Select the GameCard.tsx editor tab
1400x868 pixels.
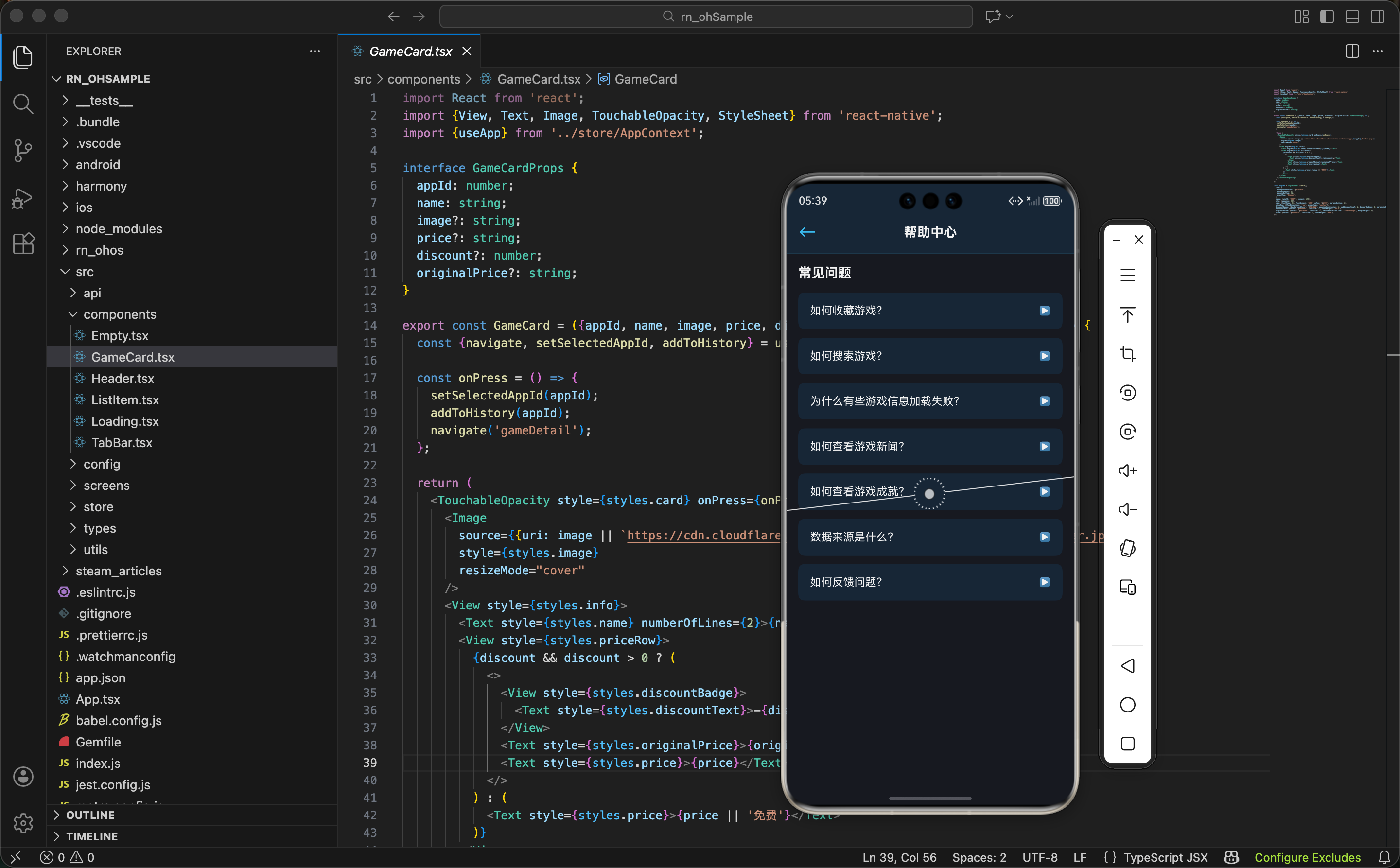tap(410, 52)
